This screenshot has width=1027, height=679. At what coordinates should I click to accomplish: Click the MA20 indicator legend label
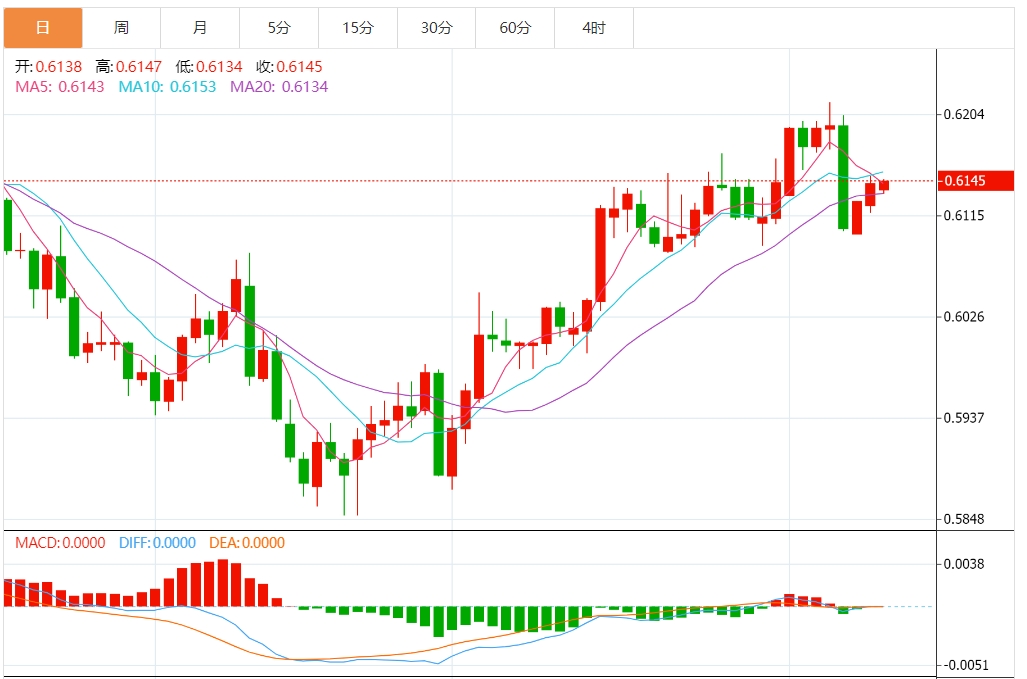tap(279, 87)
